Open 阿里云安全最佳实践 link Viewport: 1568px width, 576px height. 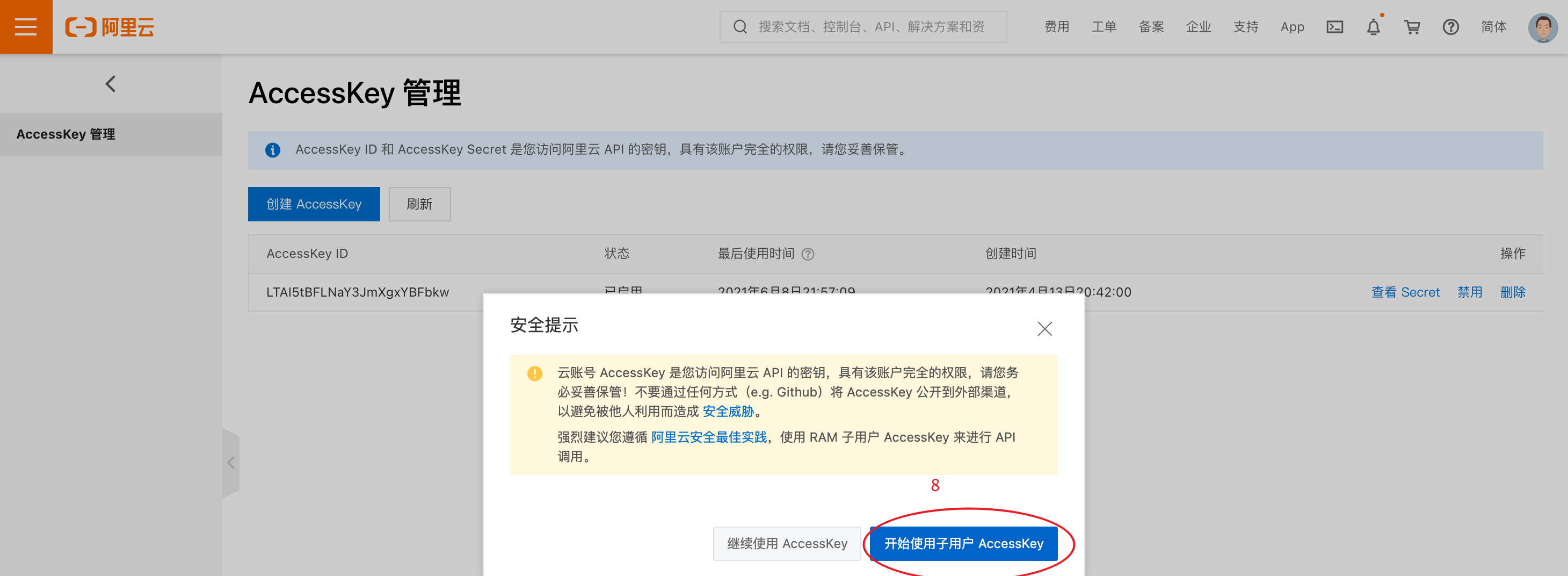(708, 437)
